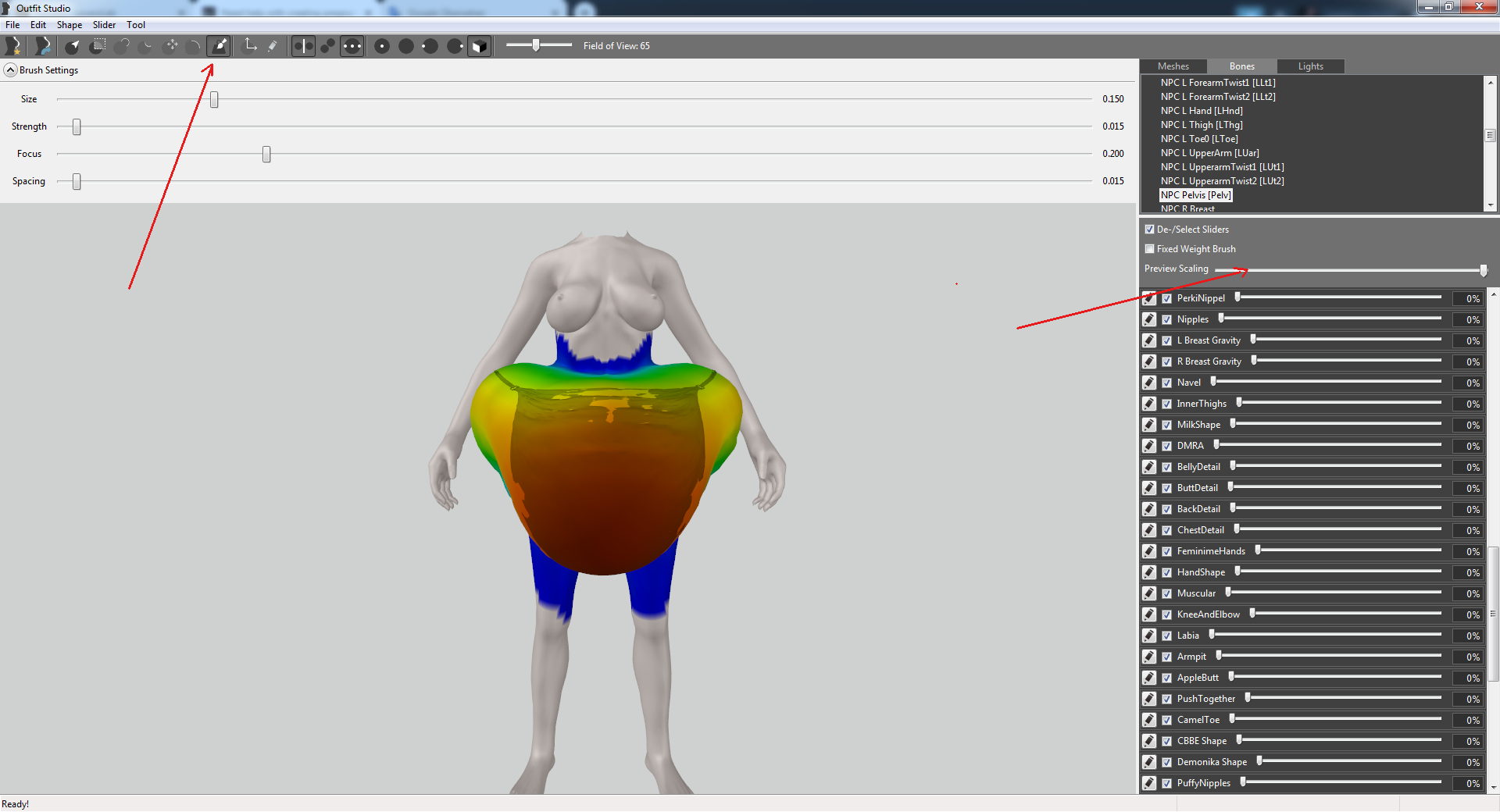Click the Preview Scaling slider handle
This screenshot has height=812, width=1500.
(x=1484, y=270)
